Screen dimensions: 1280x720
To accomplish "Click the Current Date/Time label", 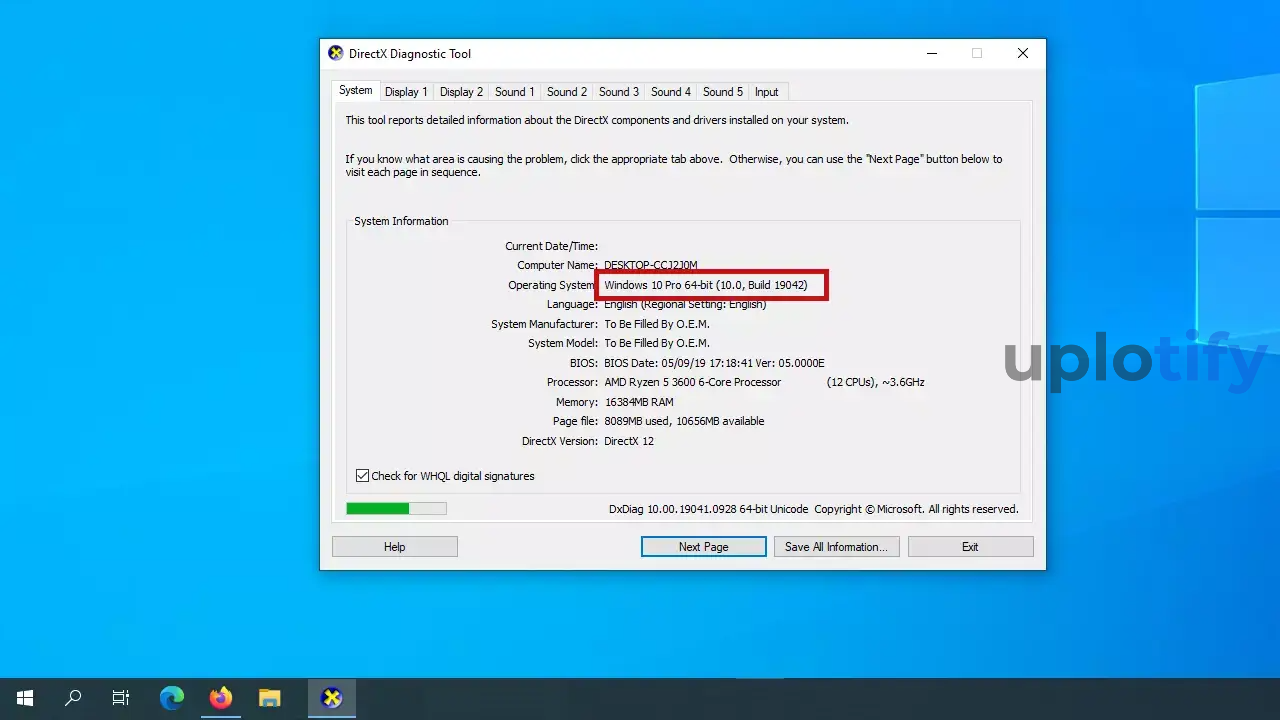I will (552, 246).
